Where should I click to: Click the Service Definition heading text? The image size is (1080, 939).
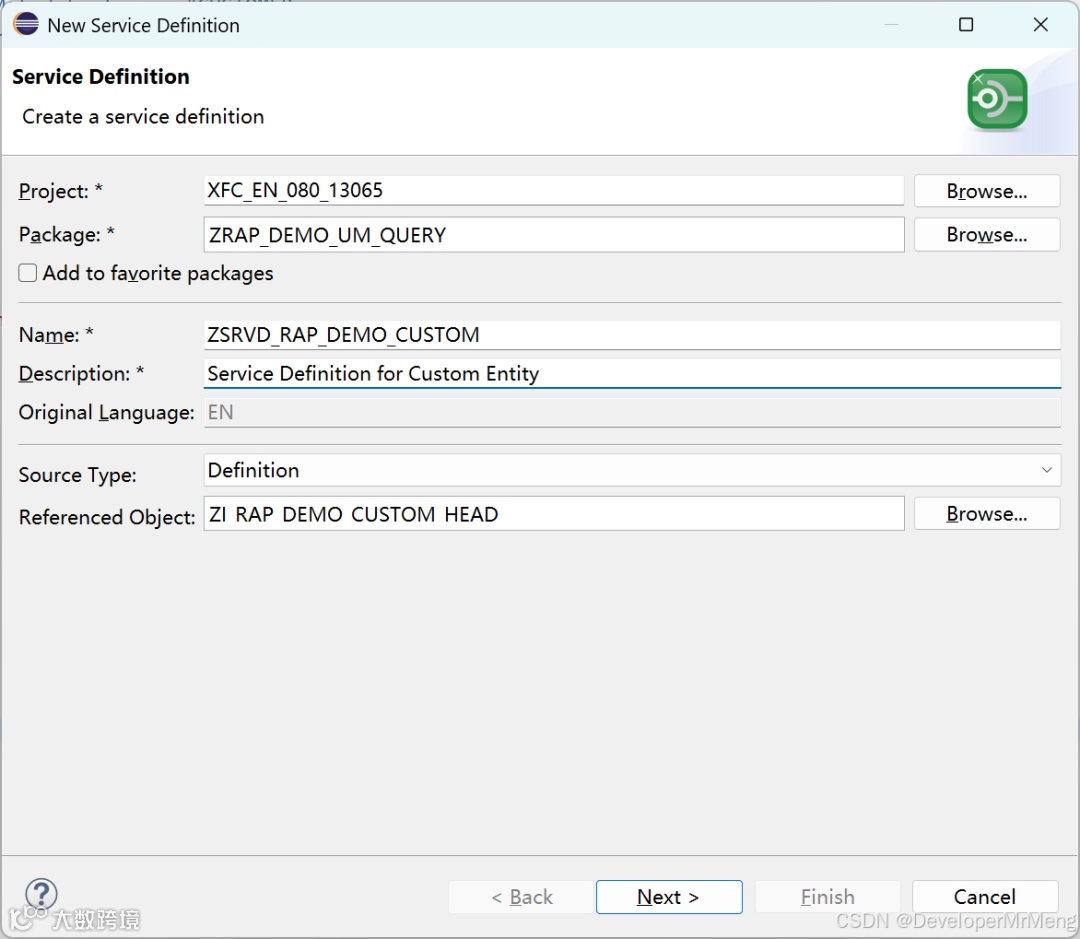click(101, 76)
